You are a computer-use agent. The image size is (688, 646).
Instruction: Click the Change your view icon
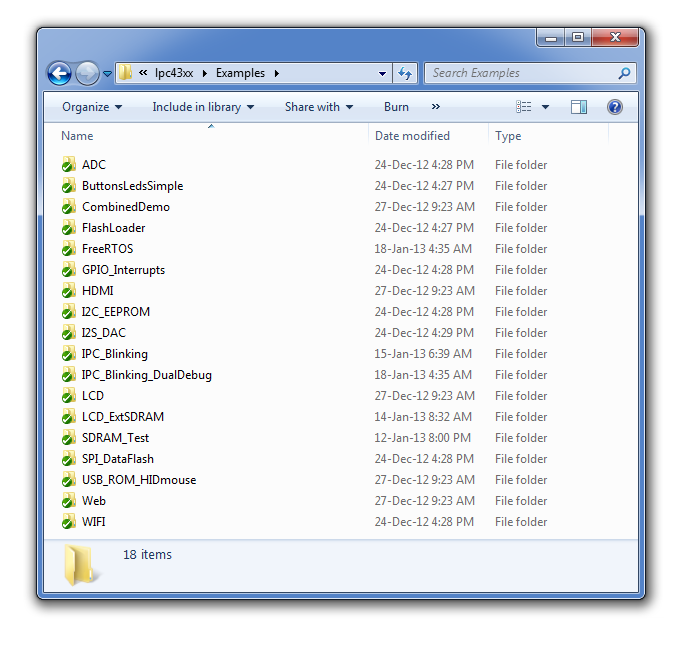tap(524, 107)
